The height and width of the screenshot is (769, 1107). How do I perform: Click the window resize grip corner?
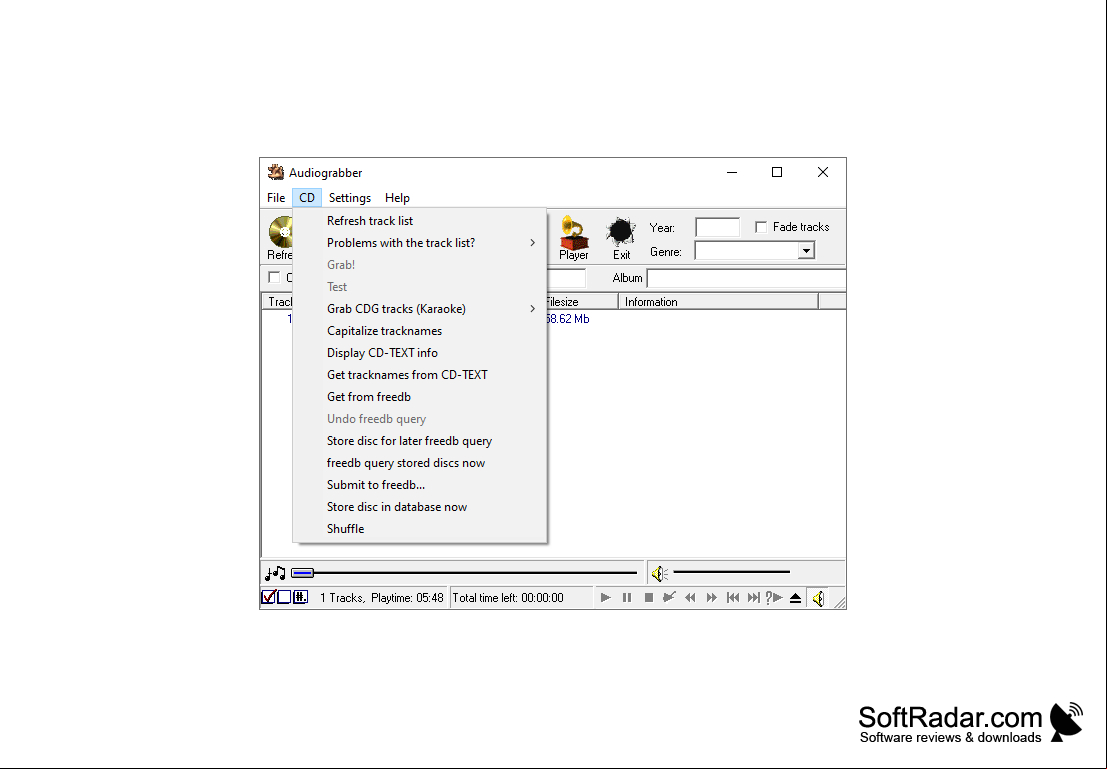pyautogui.click(x=839, y=602)
